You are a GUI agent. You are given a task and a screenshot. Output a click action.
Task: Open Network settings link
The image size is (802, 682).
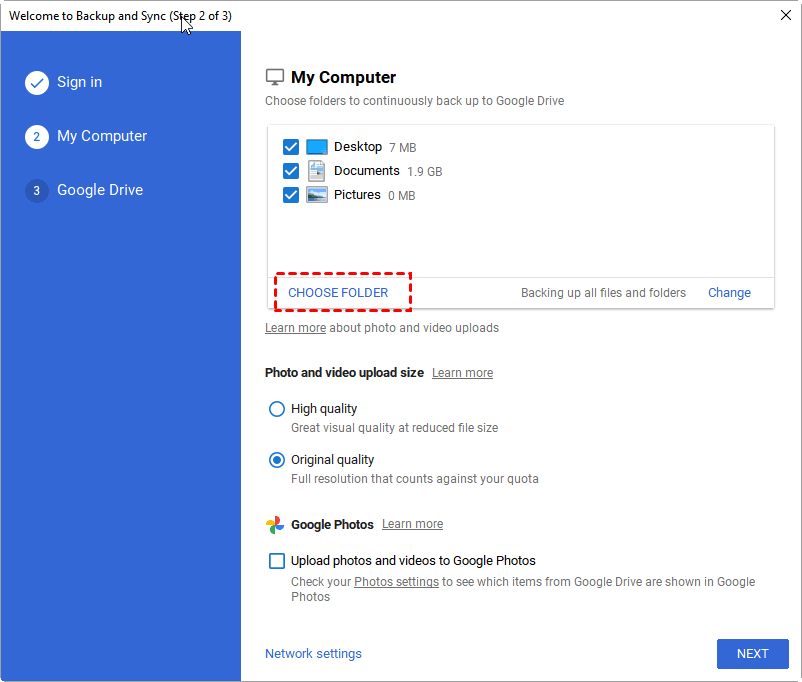313,654
